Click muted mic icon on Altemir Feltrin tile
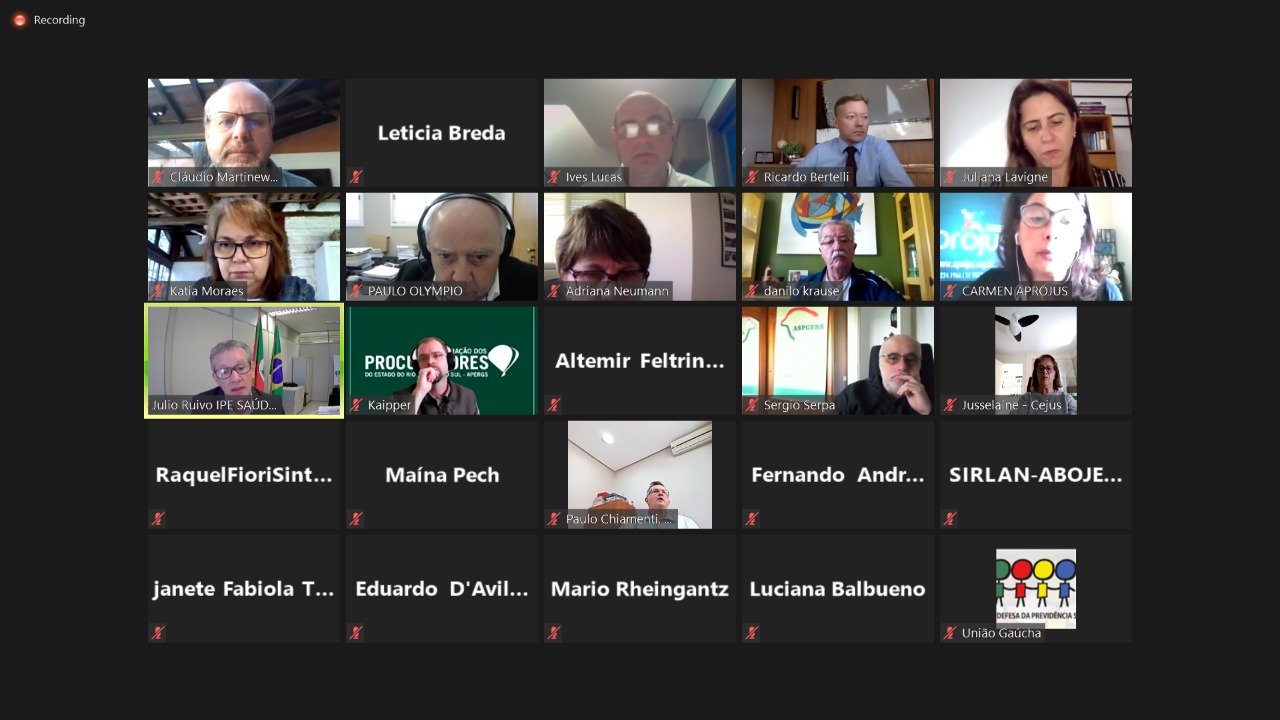Screen dimensions: 1280x720 coord(554,405)
